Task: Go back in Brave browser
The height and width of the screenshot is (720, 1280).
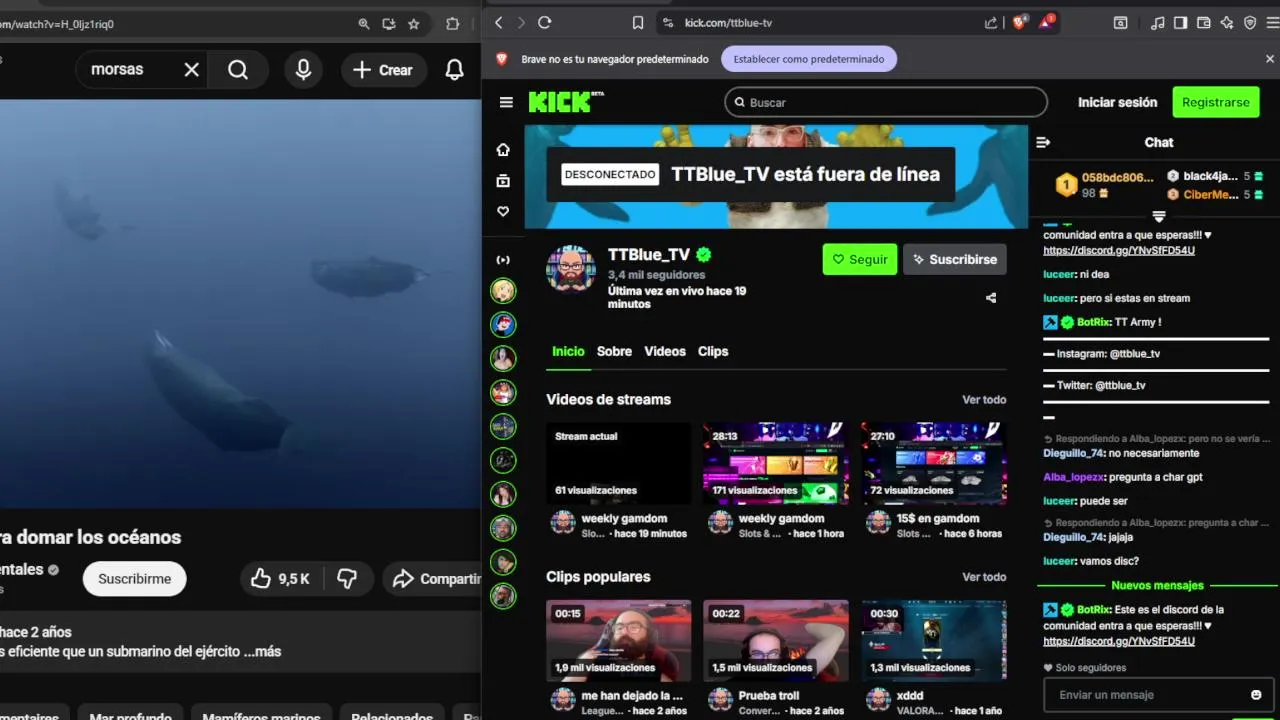Action: pos(498,22)
